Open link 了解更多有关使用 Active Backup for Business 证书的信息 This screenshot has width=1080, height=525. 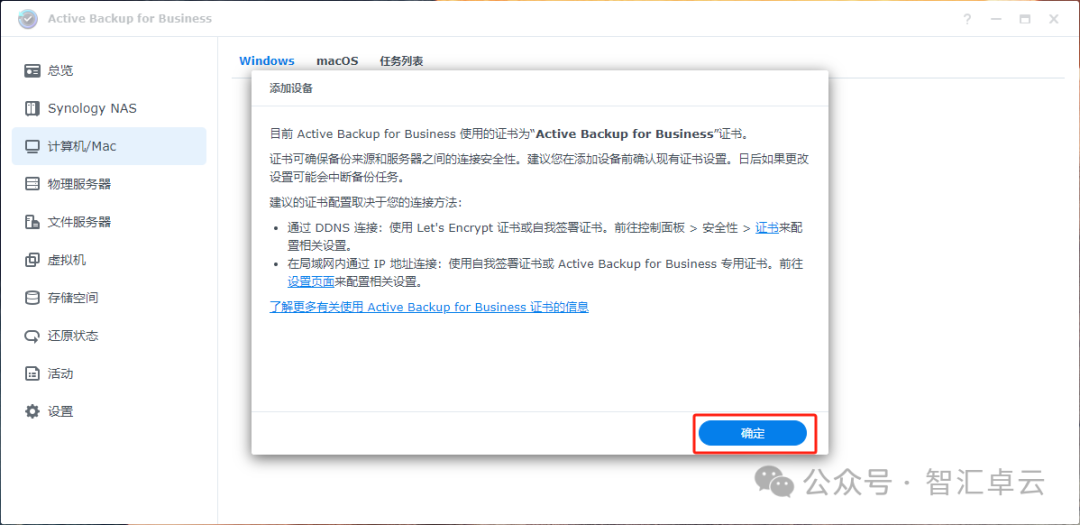(429, 307)
